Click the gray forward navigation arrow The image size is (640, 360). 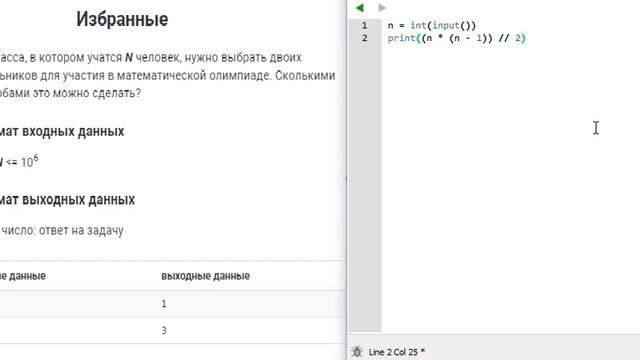pos(382,8)
